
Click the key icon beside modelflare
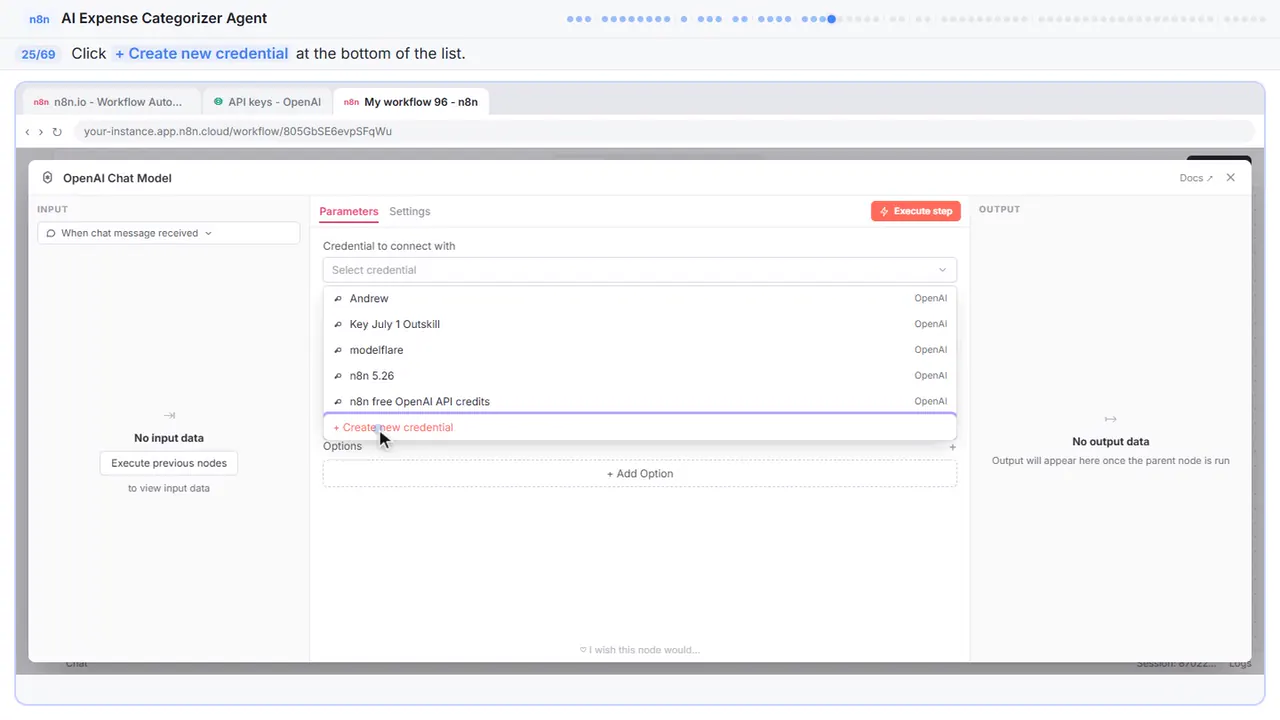338,350
